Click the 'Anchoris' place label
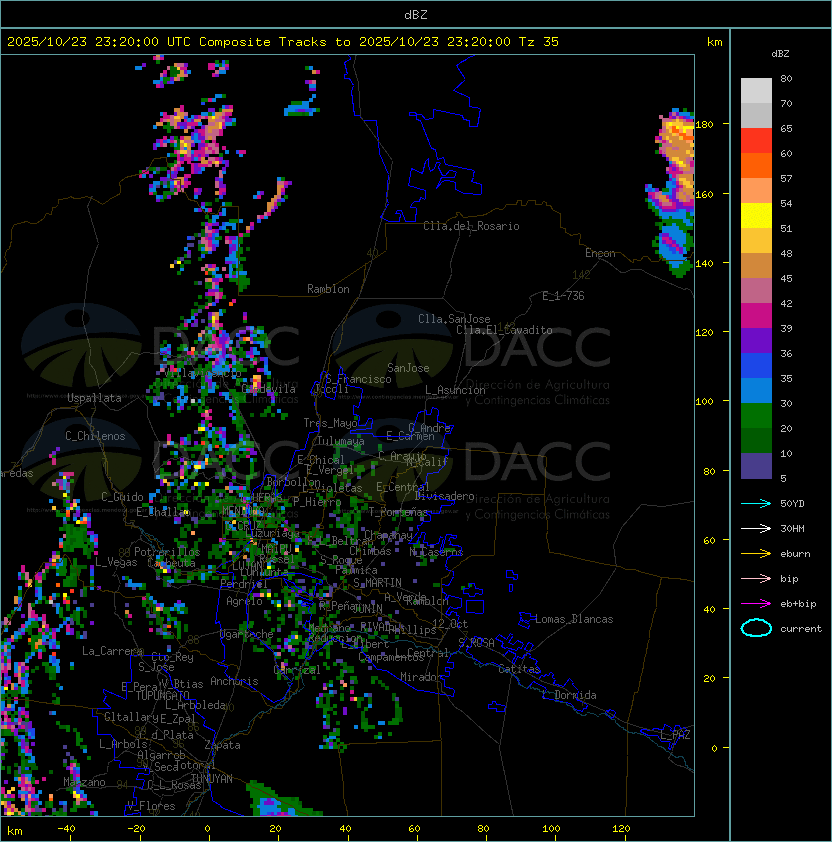Viewport: 832px width, 842px height. [x=234, y=681]
